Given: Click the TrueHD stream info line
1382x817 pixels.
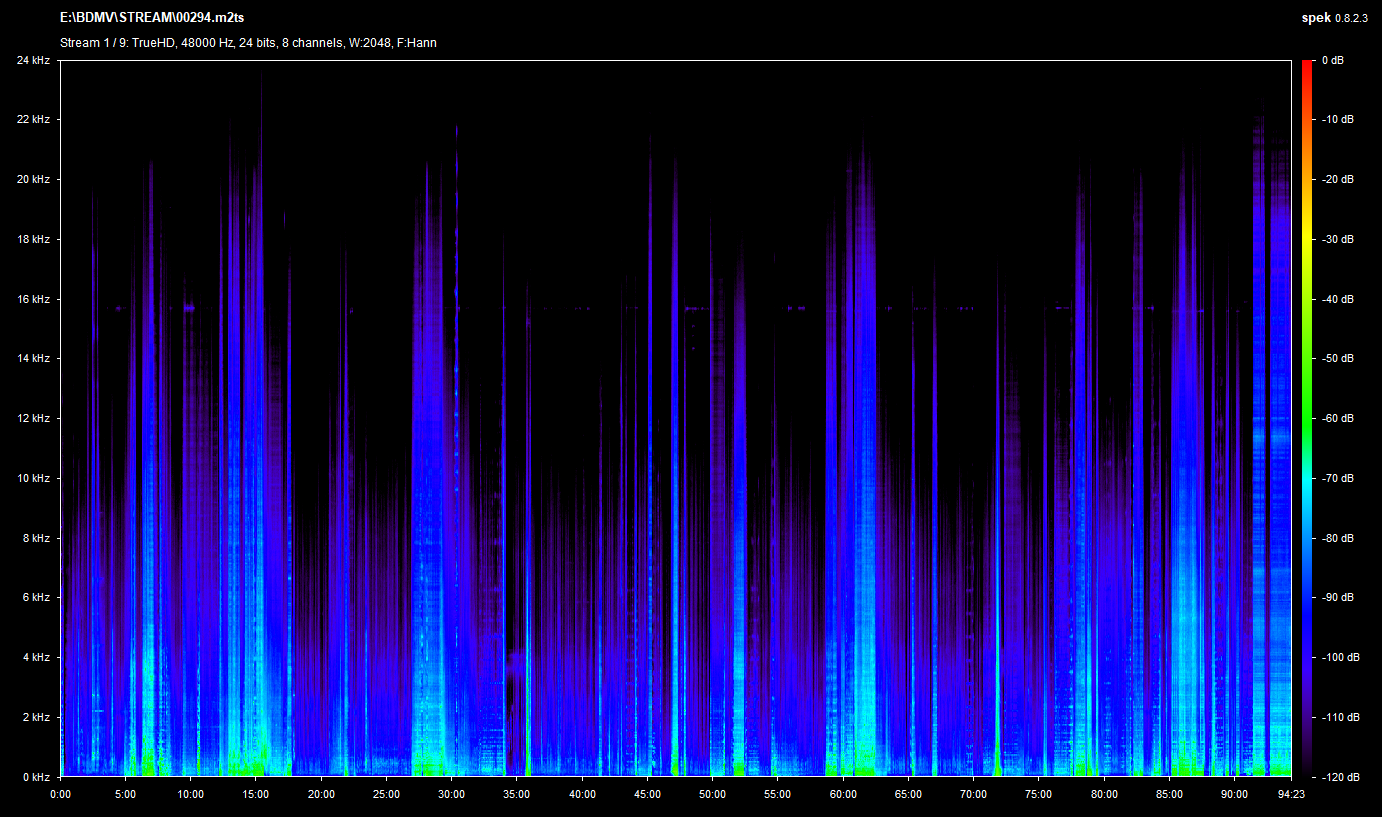Looking at the screenshot, I should 248,43.
